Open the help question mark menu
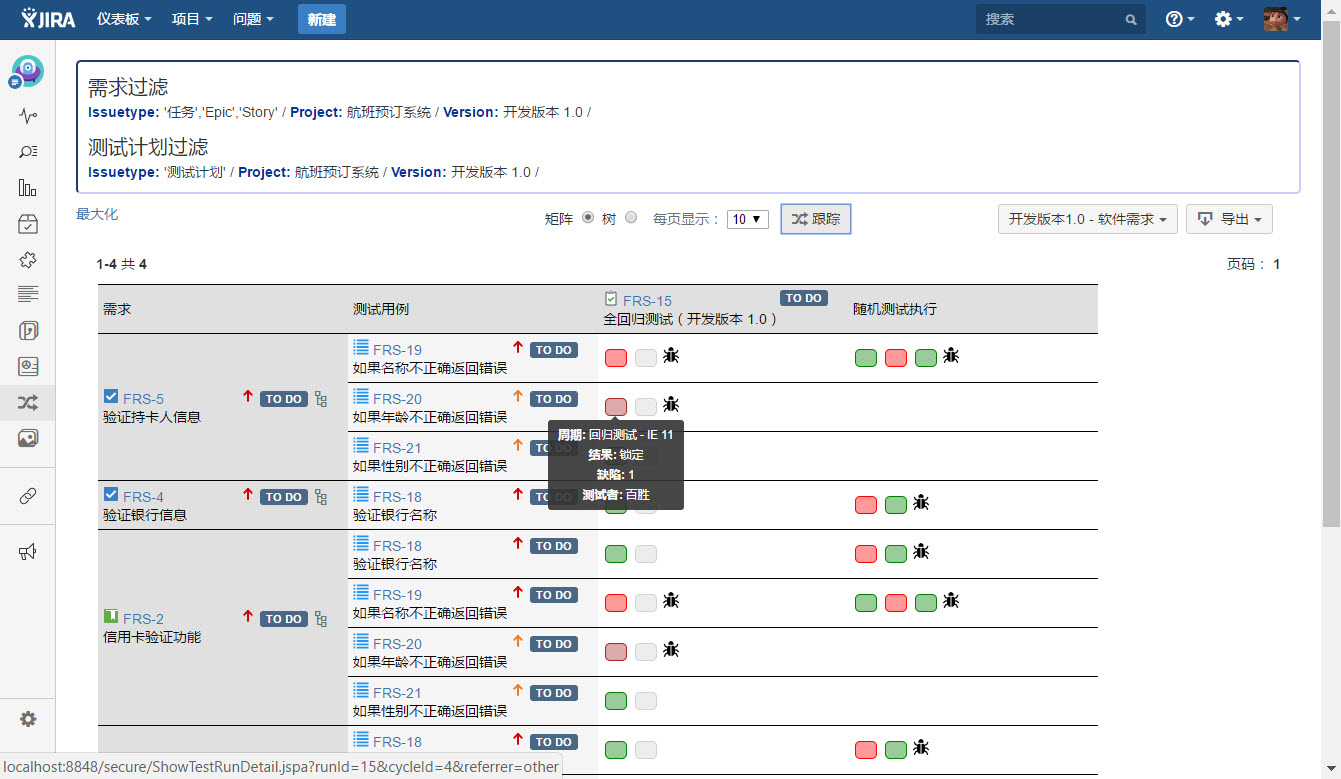 pos(1179,19)
